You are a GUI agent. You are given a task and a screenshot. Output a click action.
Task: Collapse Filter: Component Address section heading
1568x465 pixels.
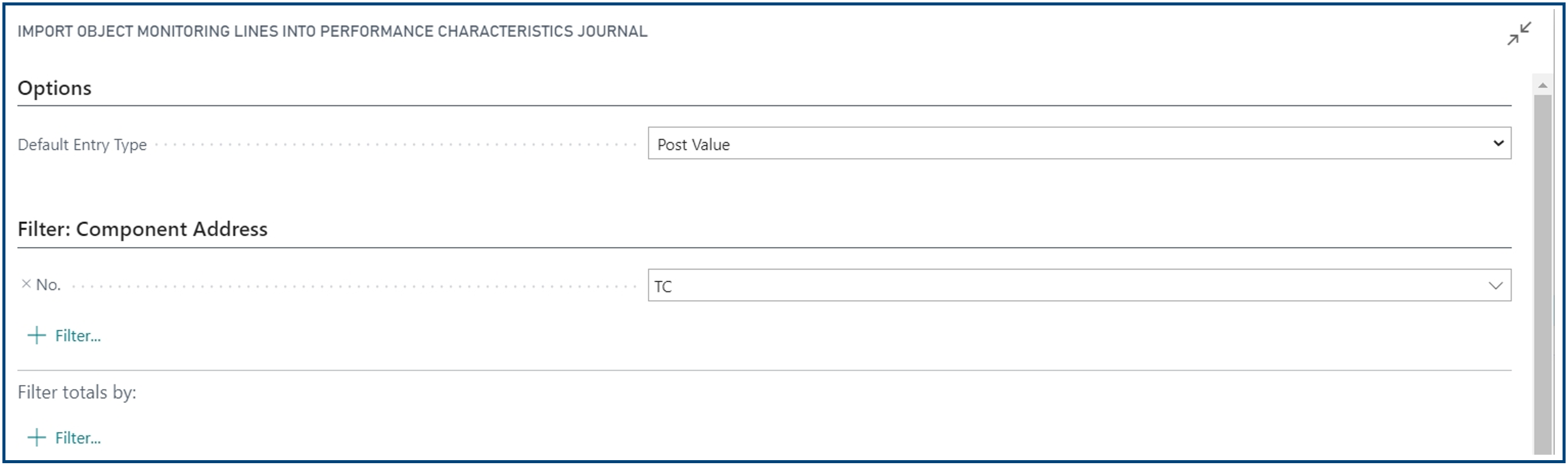pyautogui.click(x=142, y=229)
